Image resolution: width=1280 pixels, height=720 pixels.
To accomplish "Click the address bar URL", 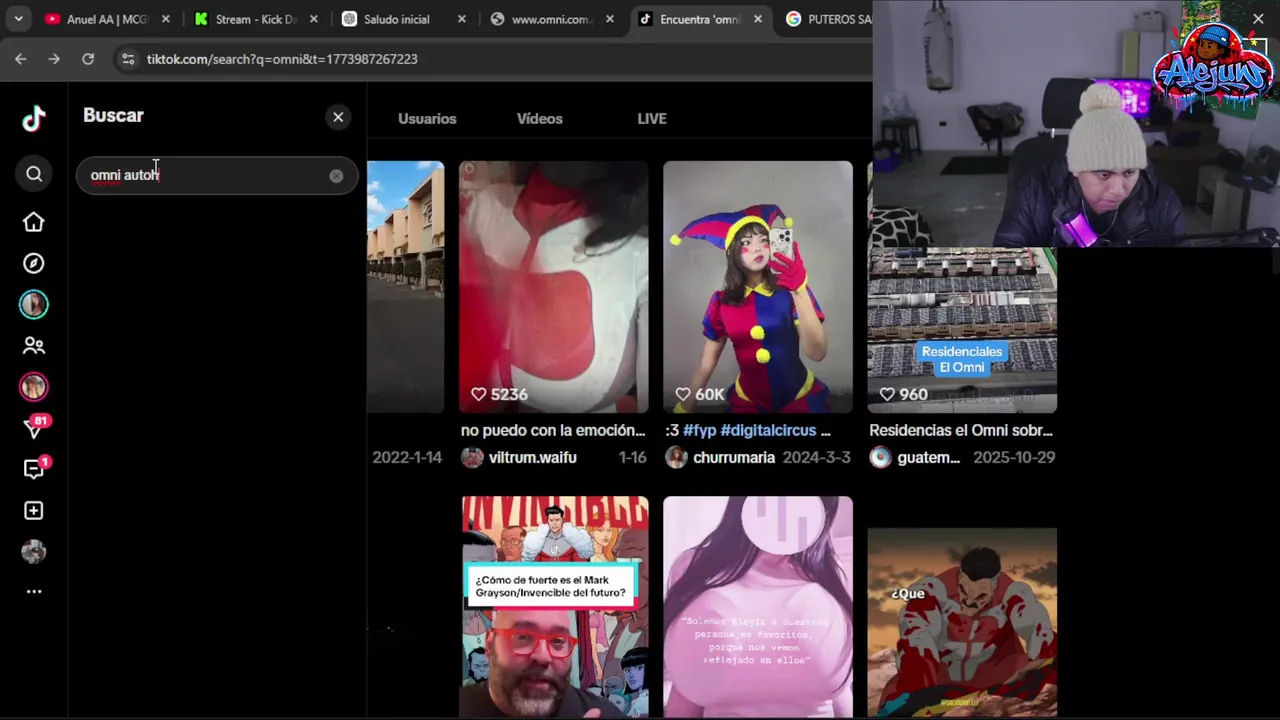I will point(282,59).
